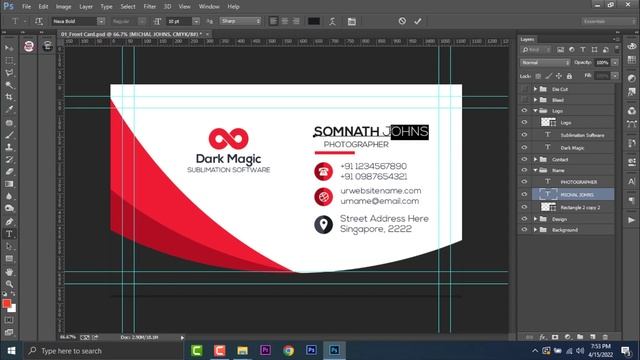Viewport: 640px width, 360px height.
Task: Expand the Contact group
Action: tap(535, 159)
